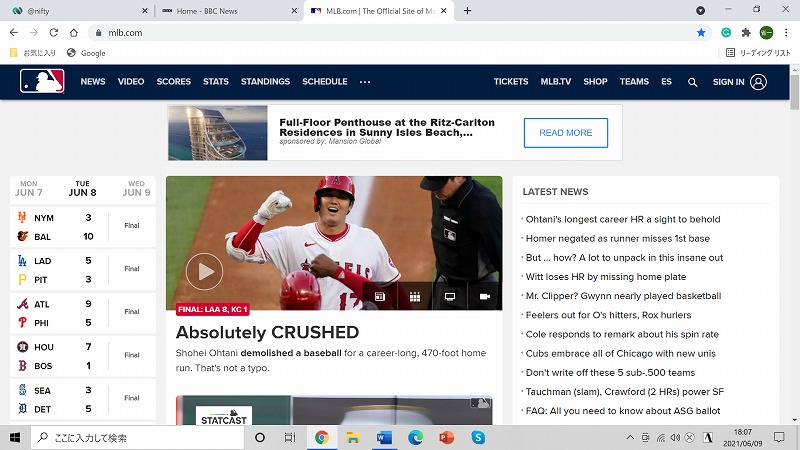
Task: Open the SEA vs DET game card
Action: [x=83, y=399]
